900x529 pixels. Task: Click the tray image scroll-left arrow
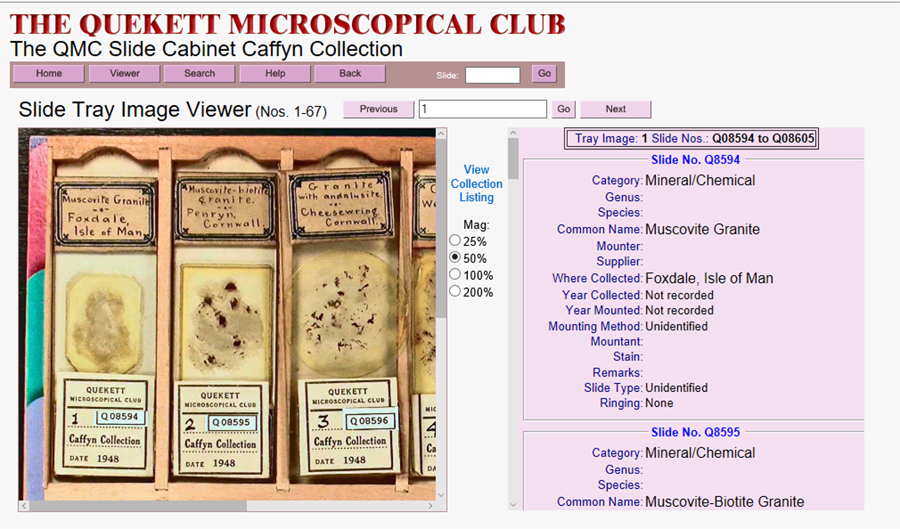click(24, 506)
